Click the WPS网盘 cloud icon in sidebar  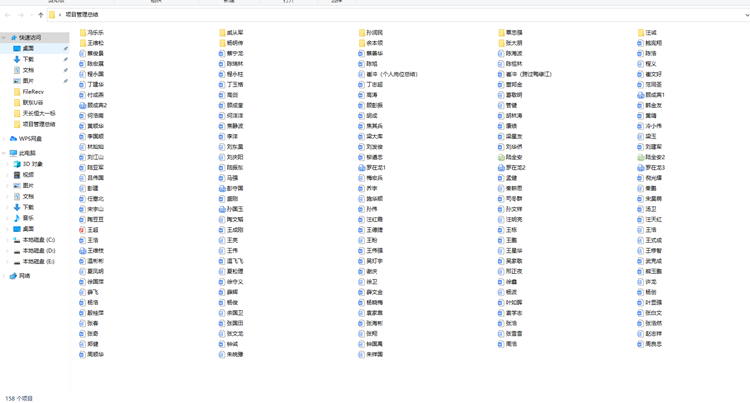(13, 139)
